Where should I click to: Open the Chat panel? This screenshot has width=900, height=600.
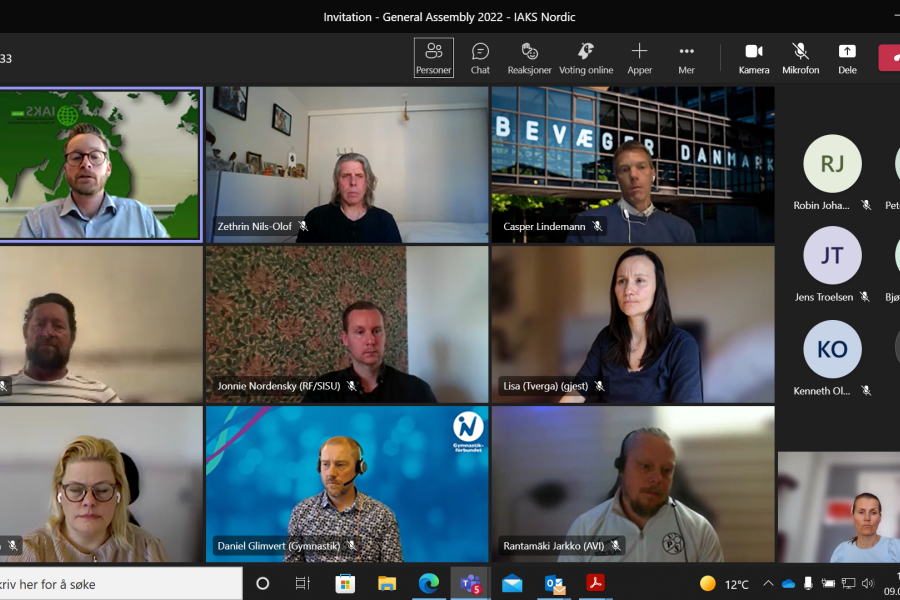480,58
